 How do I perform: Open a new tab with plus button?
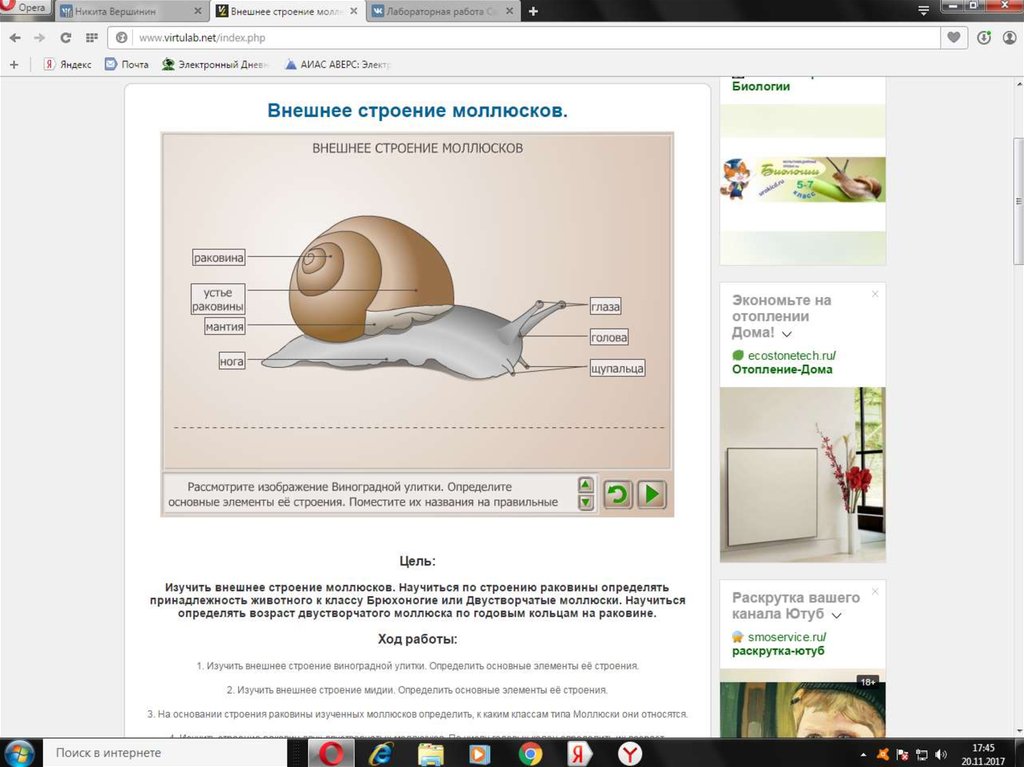point(533,12)
